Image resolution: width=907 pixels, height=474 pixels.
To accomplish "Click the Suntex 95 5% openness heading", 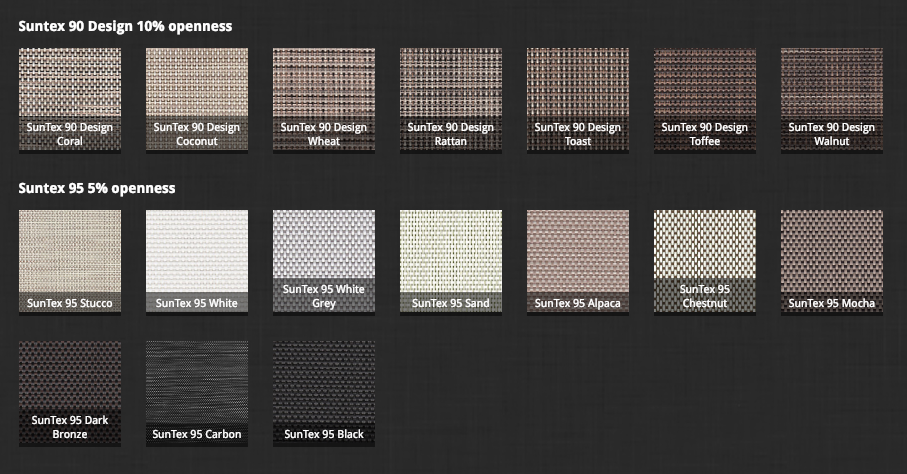I will (x=97, y=188).
